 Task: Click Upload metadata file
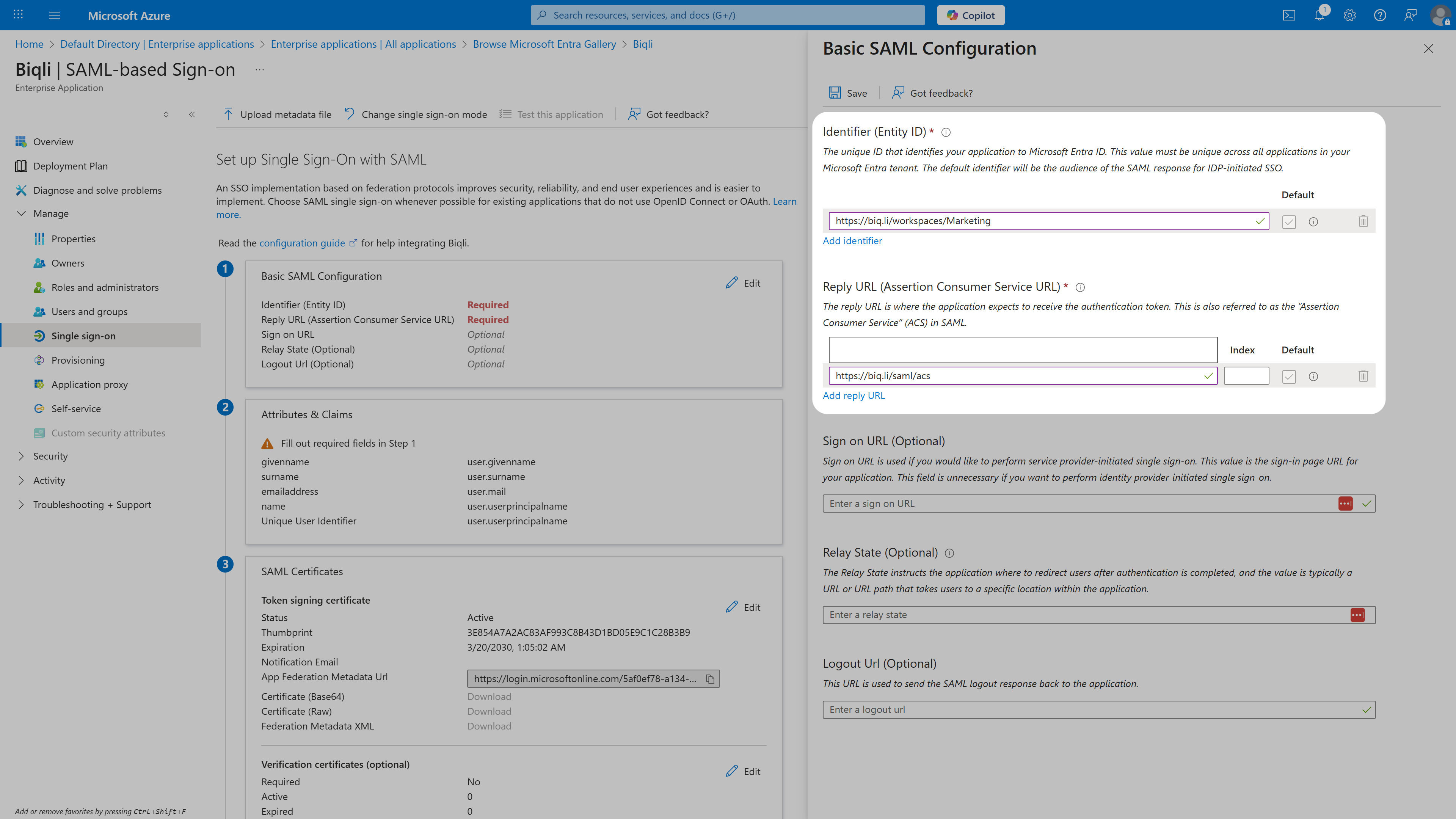coord(277,115)
